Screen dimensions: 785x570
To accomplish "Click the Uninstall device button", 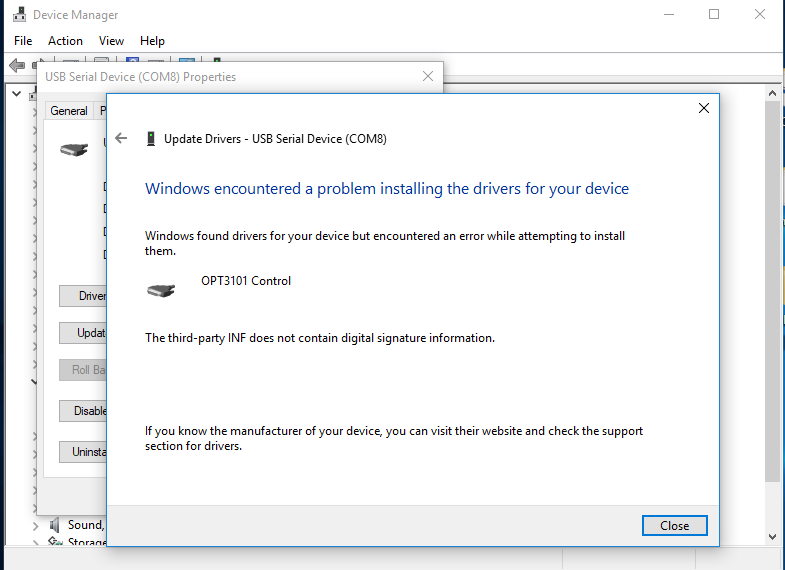I will [x=83, y=452].
